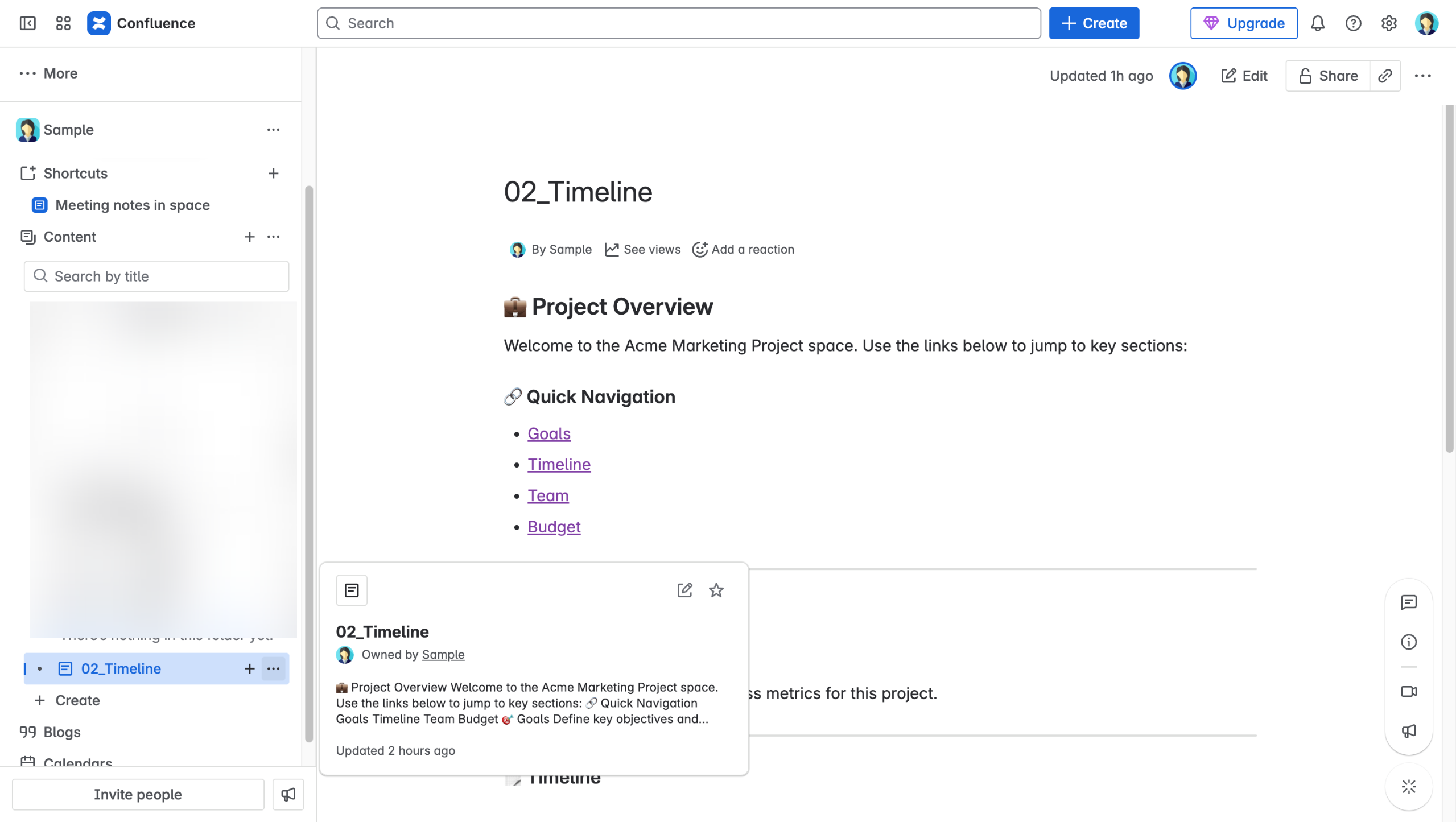This screenshot has width=1456, height=822.
Task: Collapse the left sidebar panel icon
Action: click(x=27, y=23)
